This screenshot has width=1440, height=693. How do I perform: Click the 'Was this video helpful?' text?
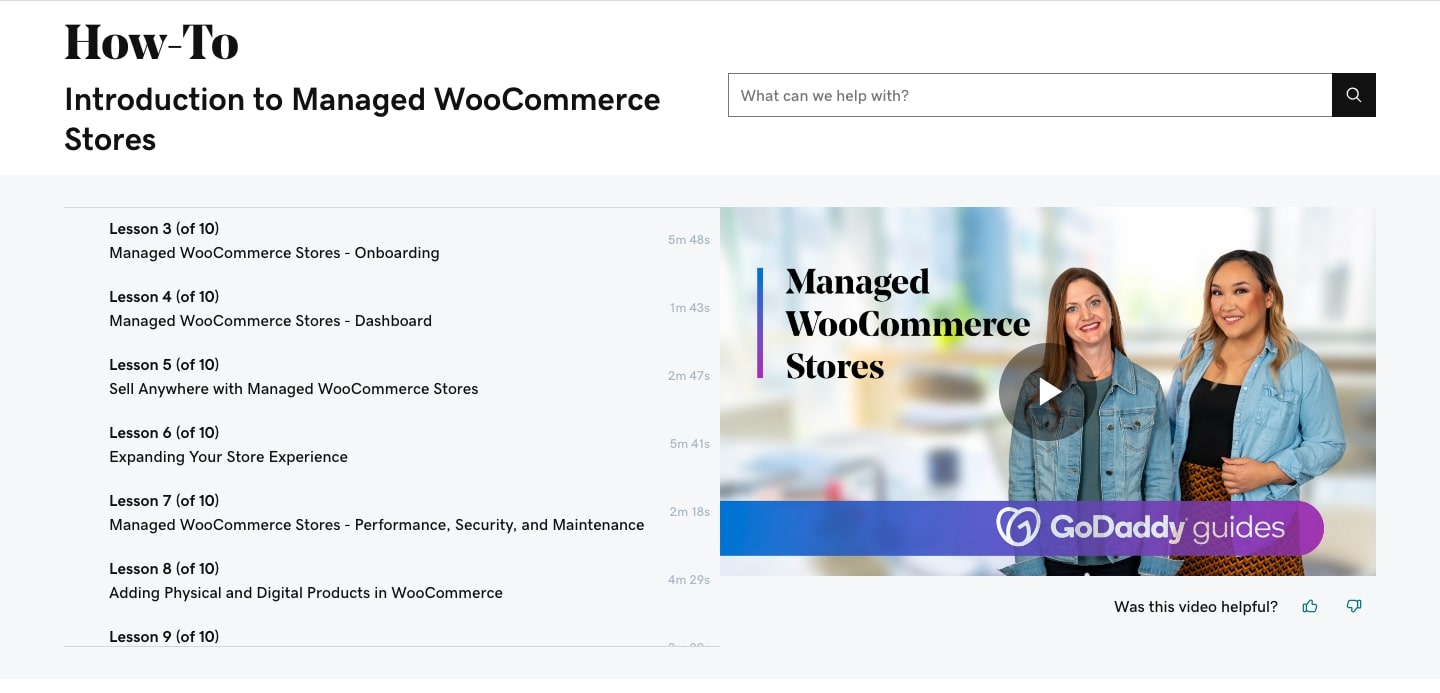click(1196, 607)
